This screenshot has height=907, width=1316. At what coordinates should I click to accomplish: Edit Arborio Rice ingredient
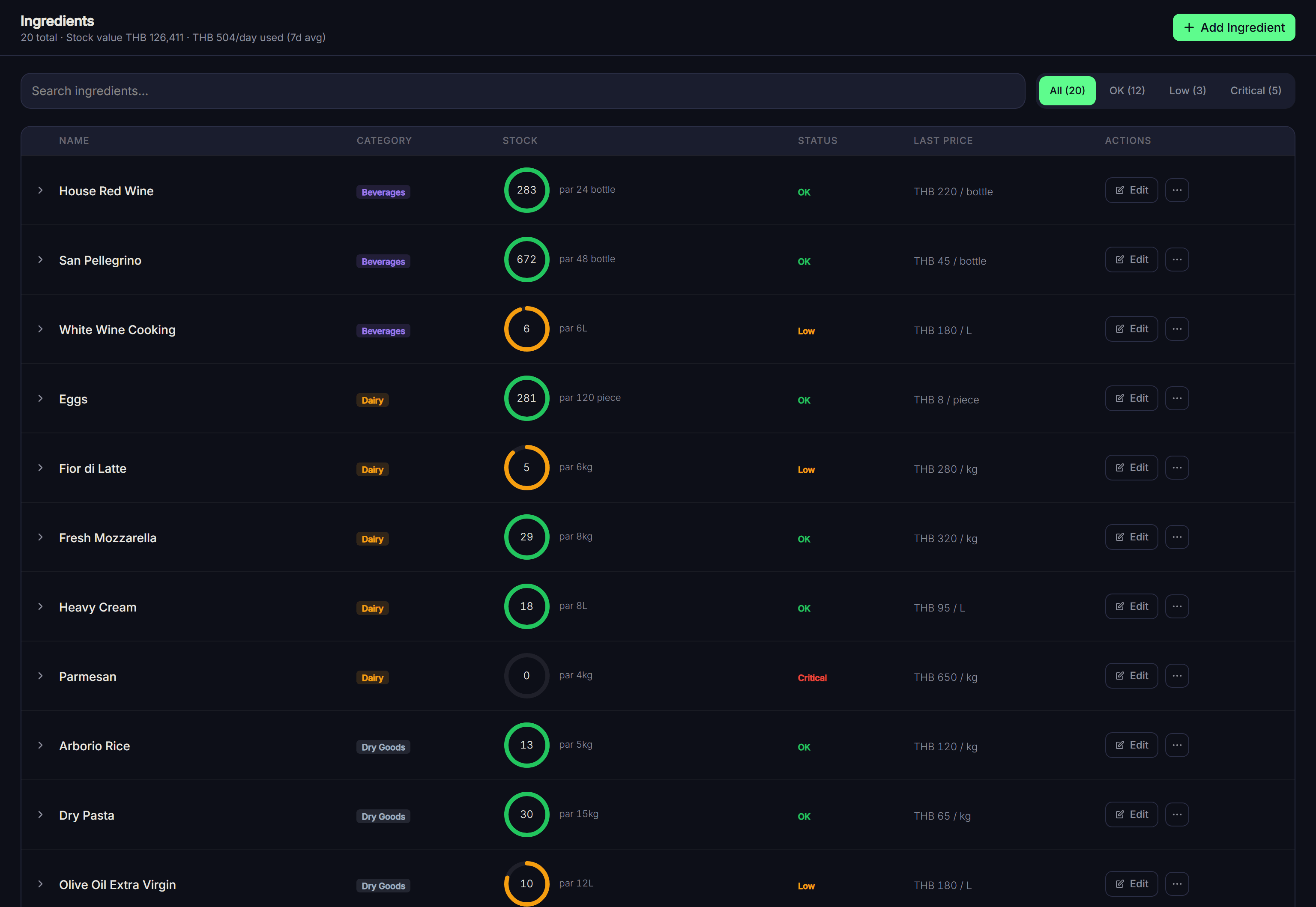1131,745
